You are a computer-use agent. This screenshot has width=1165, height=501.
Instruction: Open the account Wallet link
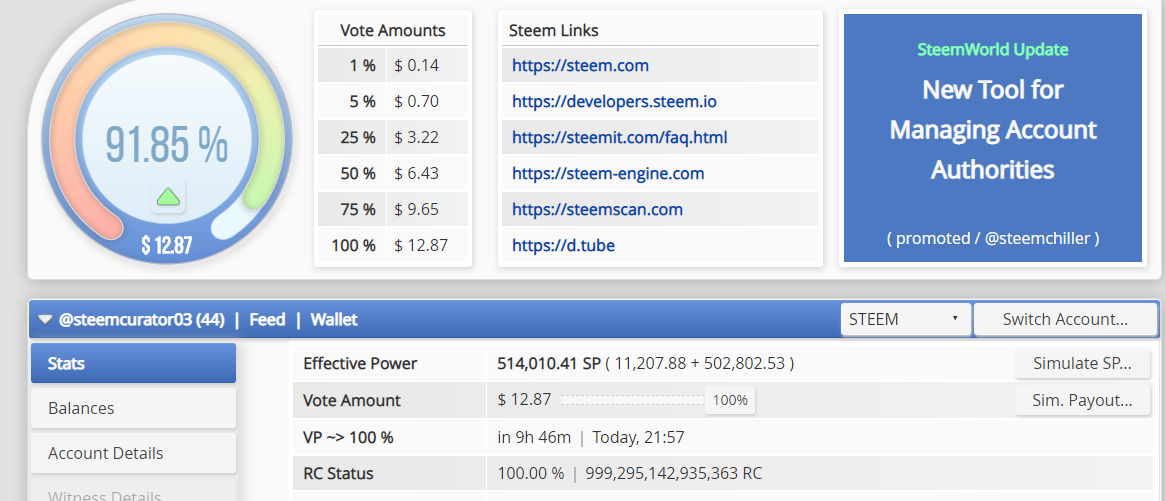click(x=334, y=320)
